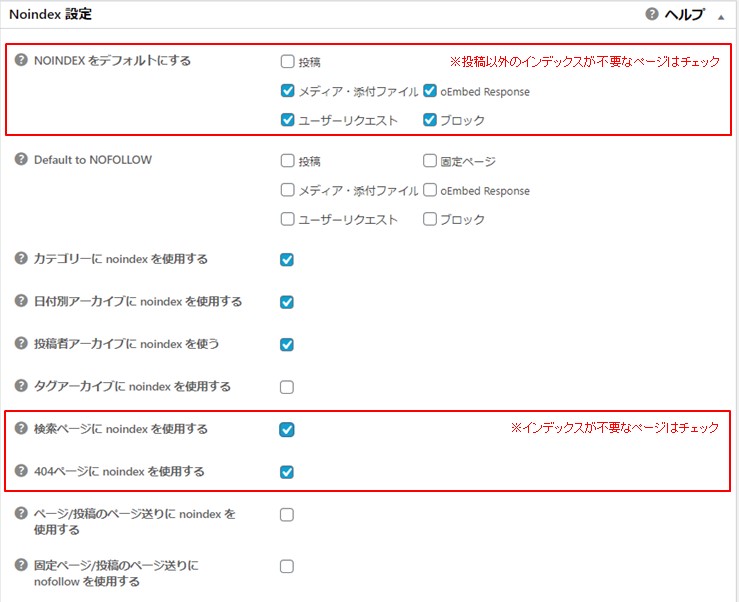Click help icon for 検索ページに noindex を使用する
This screenshot has width=739, height=602.
(21, 429)
